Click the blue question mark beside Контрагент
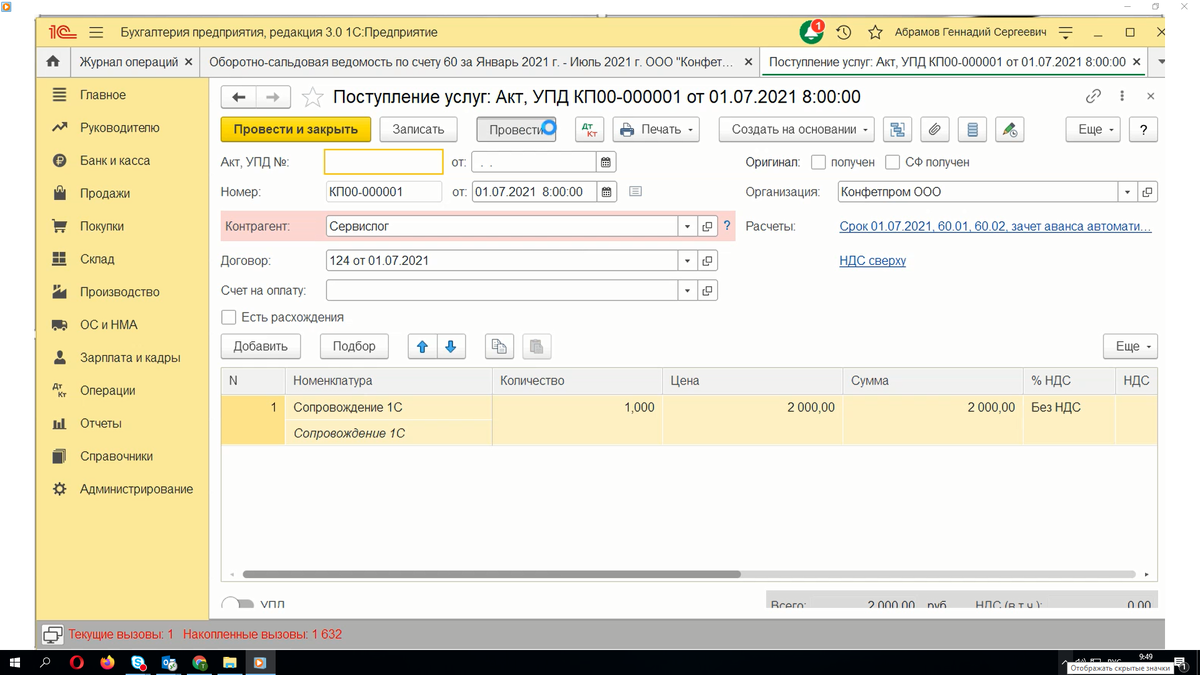The height and width of the screenshot is (675, 1200). coord(727,227)
